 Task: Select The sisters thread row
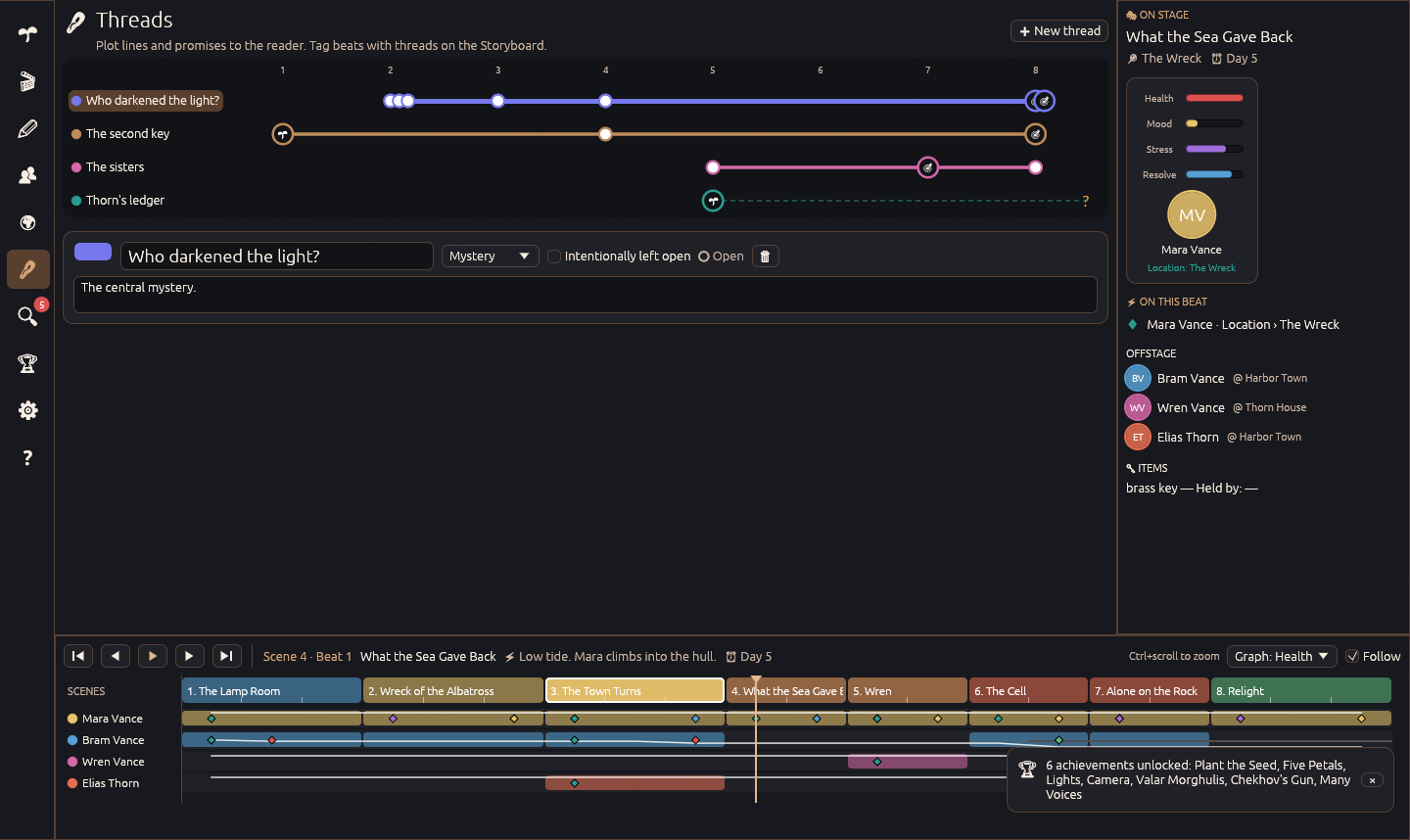click(x=108, y=167)
